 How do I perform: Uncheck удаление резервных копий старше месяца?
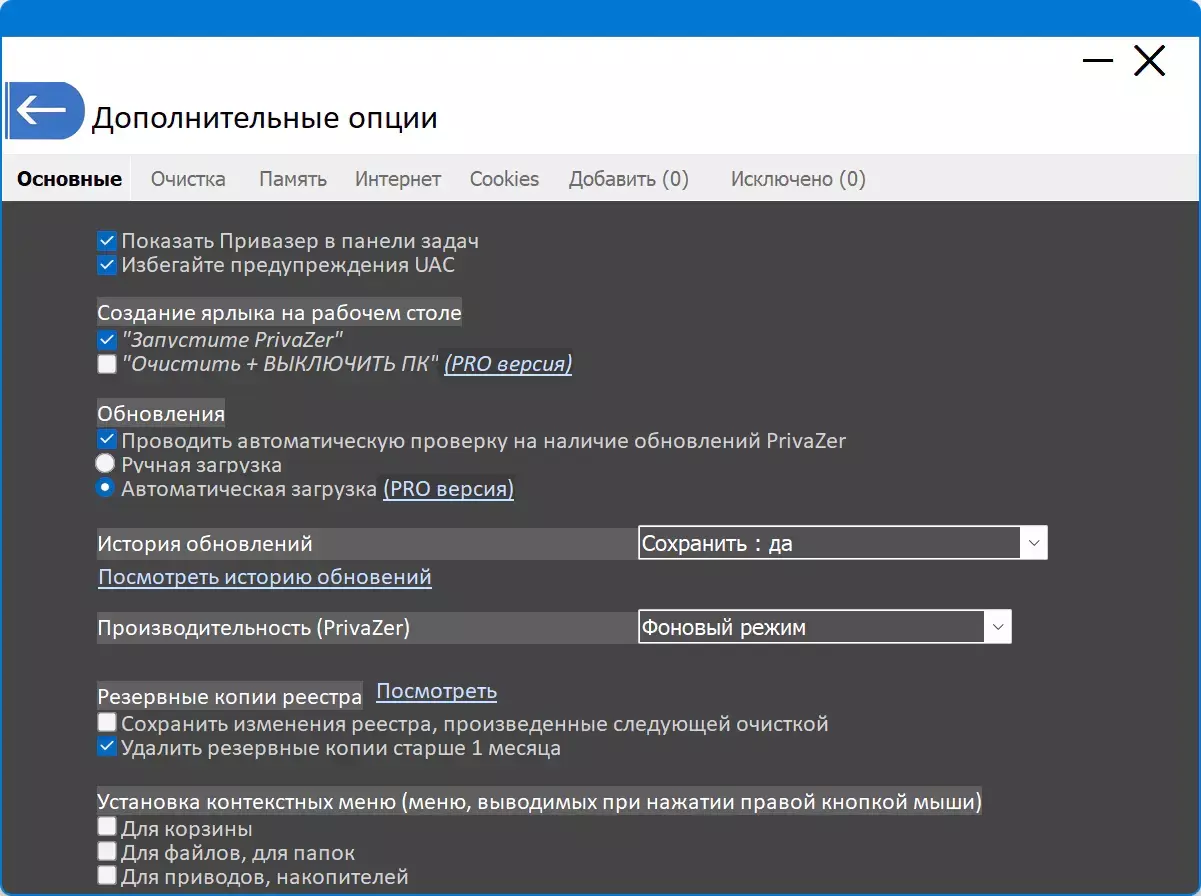(x=106, y=745)
